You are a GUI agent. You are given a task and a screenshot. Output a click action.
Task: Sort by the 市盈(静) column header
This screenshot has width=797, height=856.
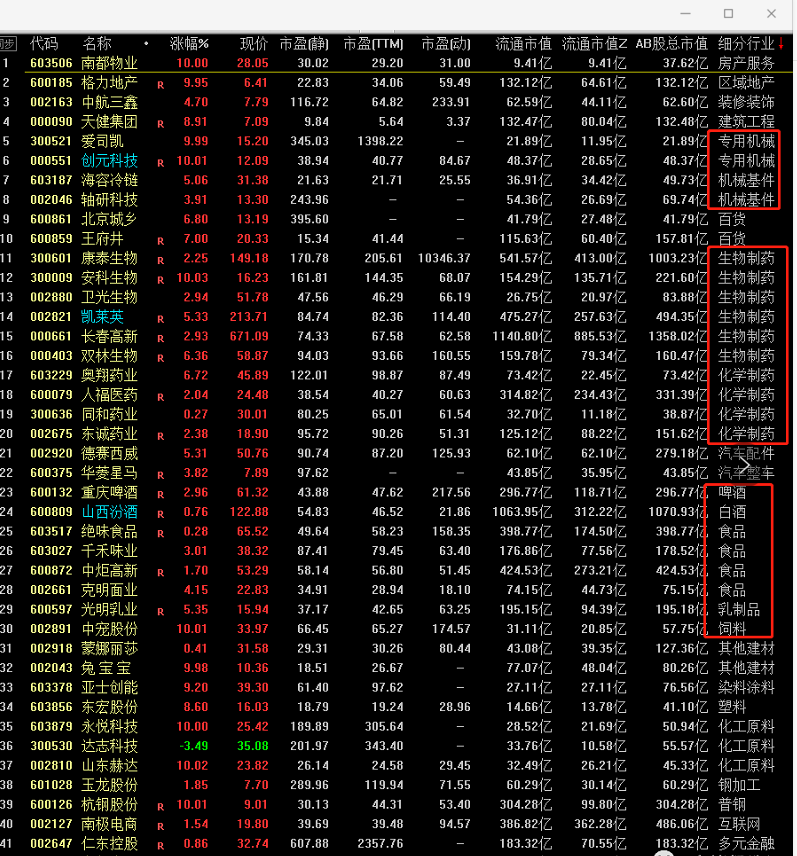click(304, 44)
